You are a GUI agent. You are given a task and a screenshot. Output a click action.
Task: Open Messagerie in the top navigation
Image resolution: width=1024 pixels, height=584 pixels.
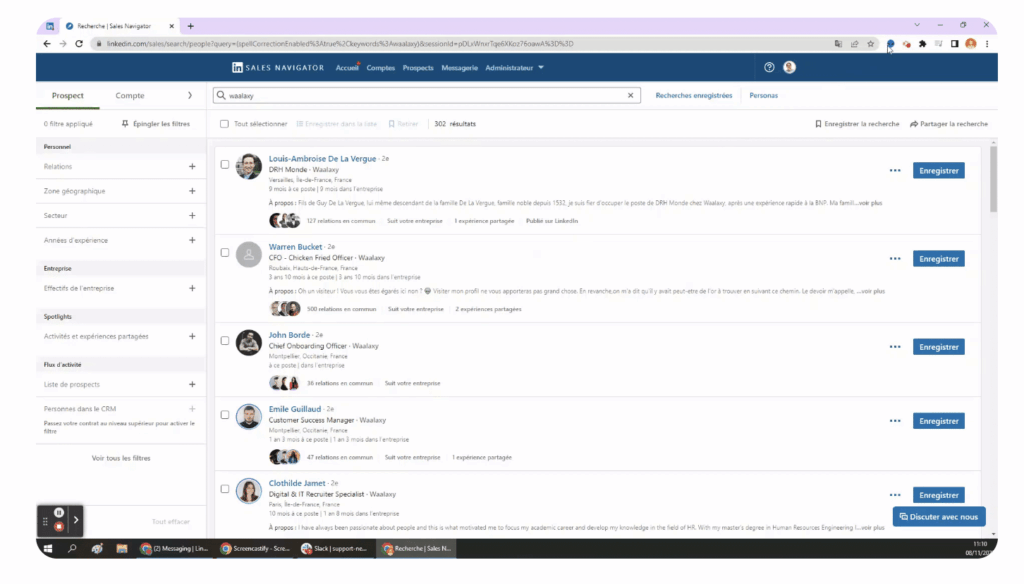point(459,68)
